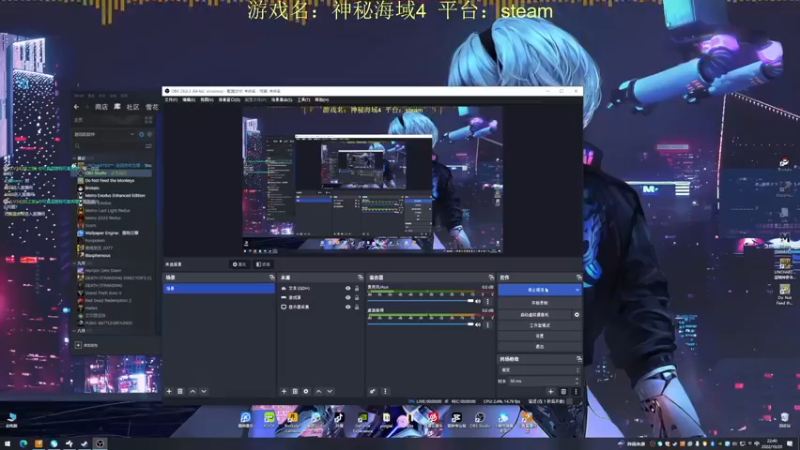This screenshot has height=450, width=800.
Task: Remove selected scene with the trash icon
Action: (180, 391)
